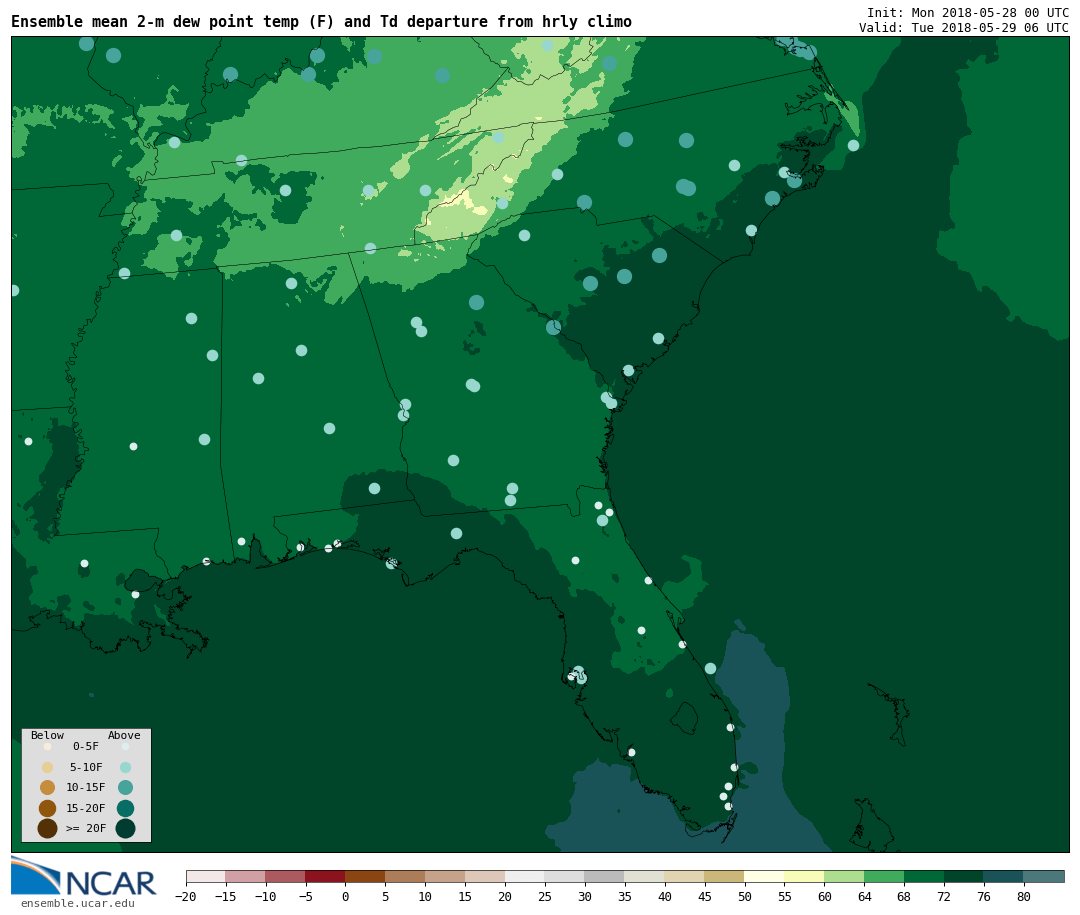Select the 15-20F Below legend circle
Screen dimensions: 1080x915
[x=47, y=808]
